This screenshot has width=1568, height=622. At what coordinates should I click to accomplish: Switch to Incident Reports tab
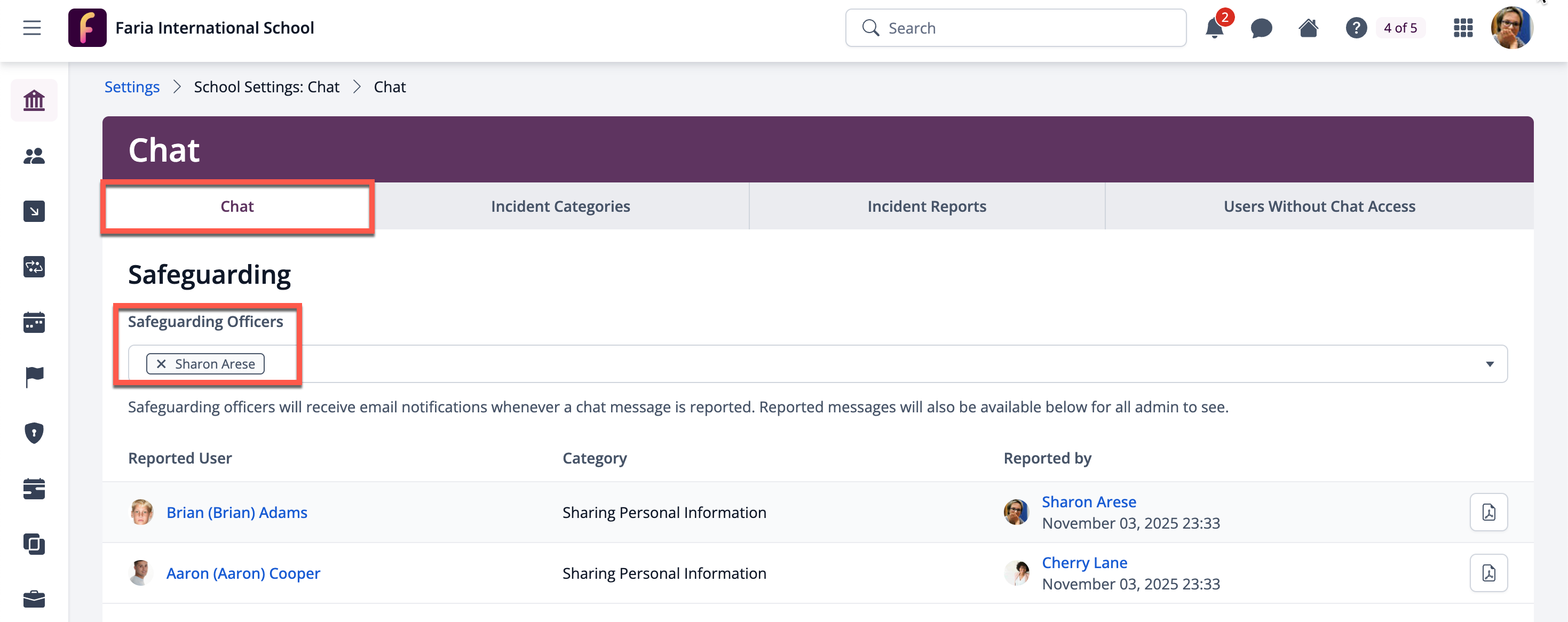[926, 206]
